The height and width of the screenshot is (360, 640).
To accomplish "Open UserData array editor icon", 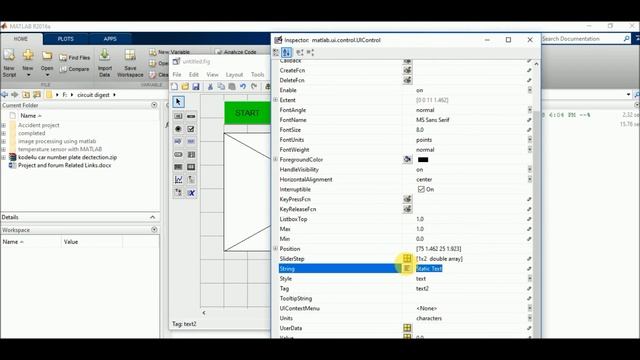I will pyautogui.click(x=407, y=328).
